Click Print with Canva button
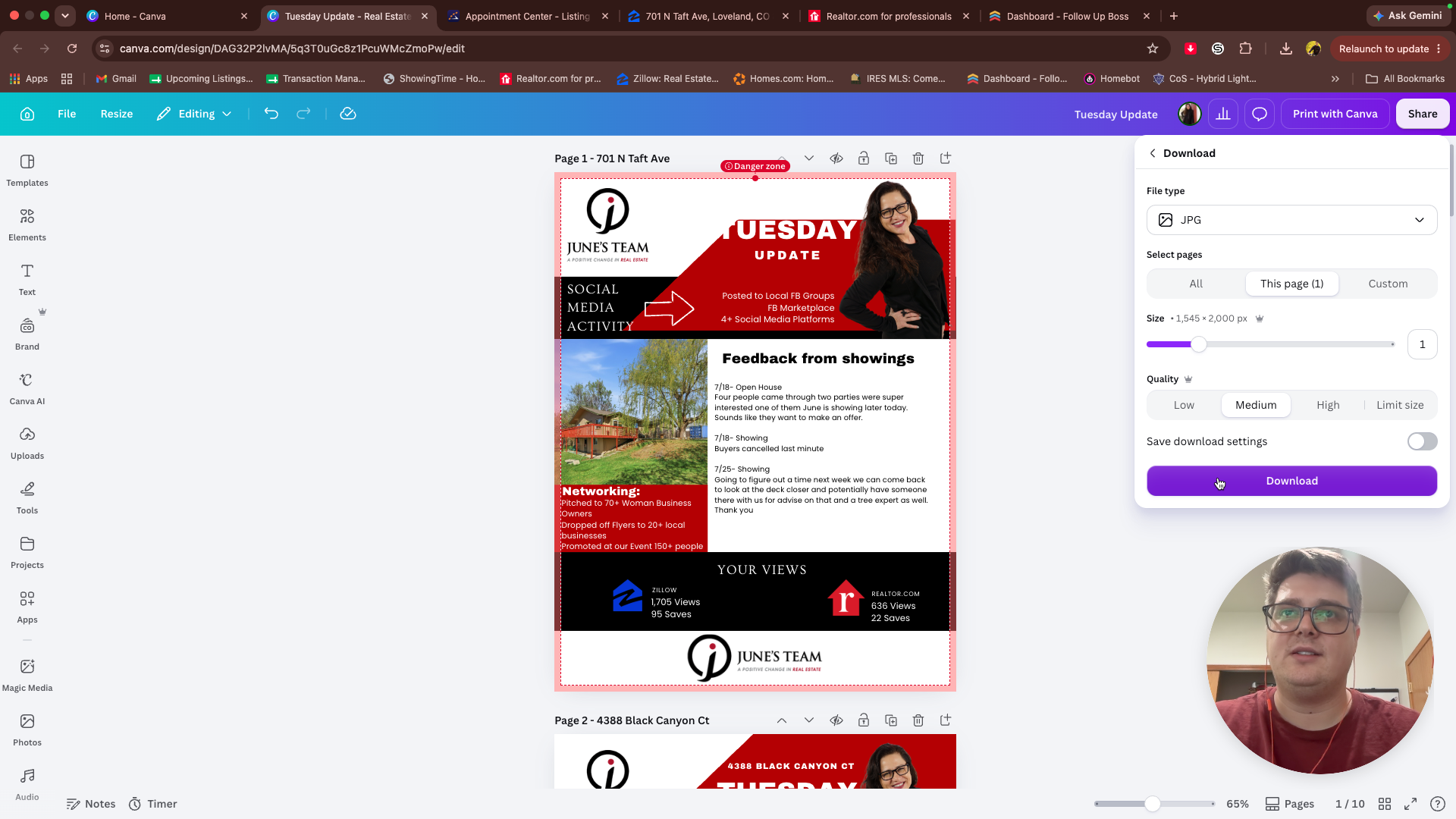The width and height of the screenshot is (1456, 819). (x=1335, y=114)
